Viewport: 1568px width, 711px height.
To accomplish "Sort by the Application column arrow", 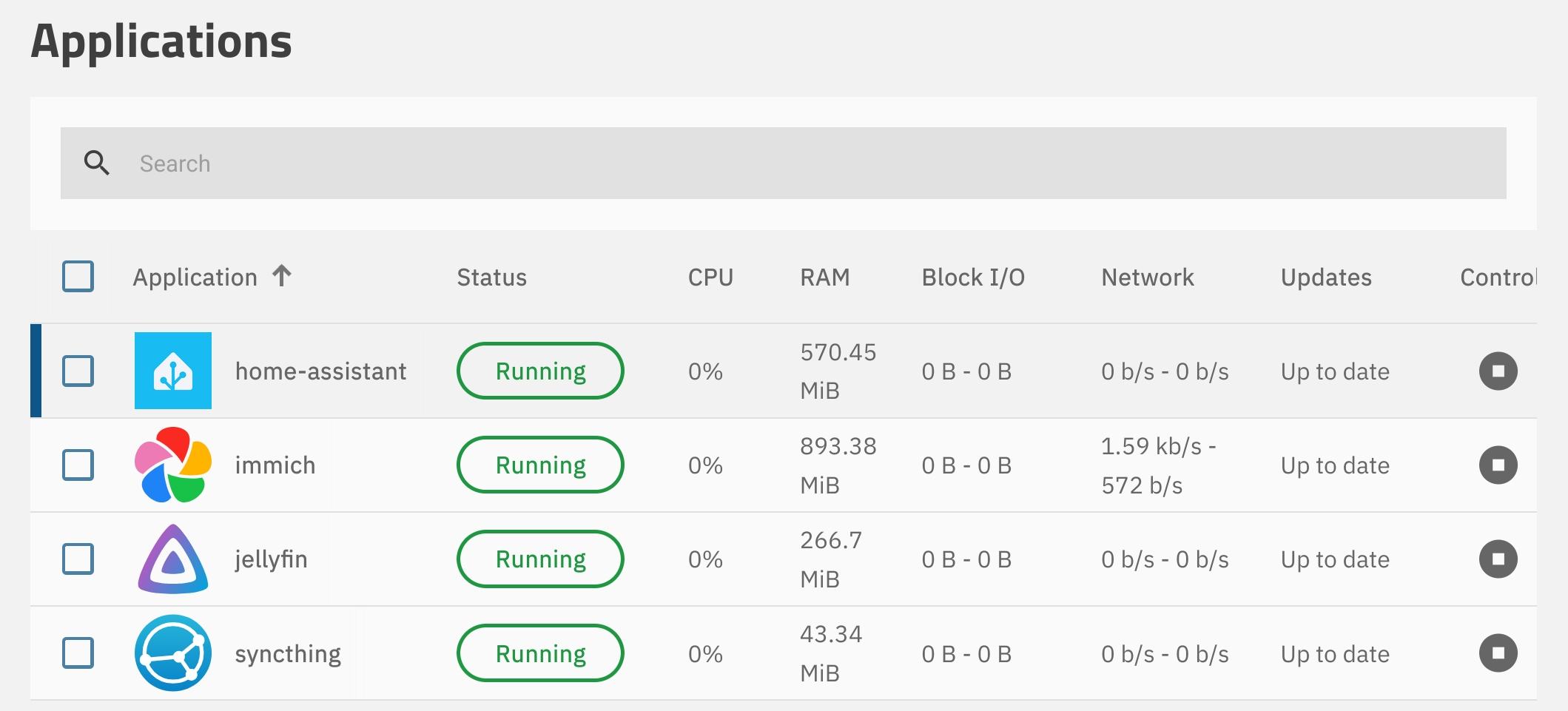I will [282, 276].
